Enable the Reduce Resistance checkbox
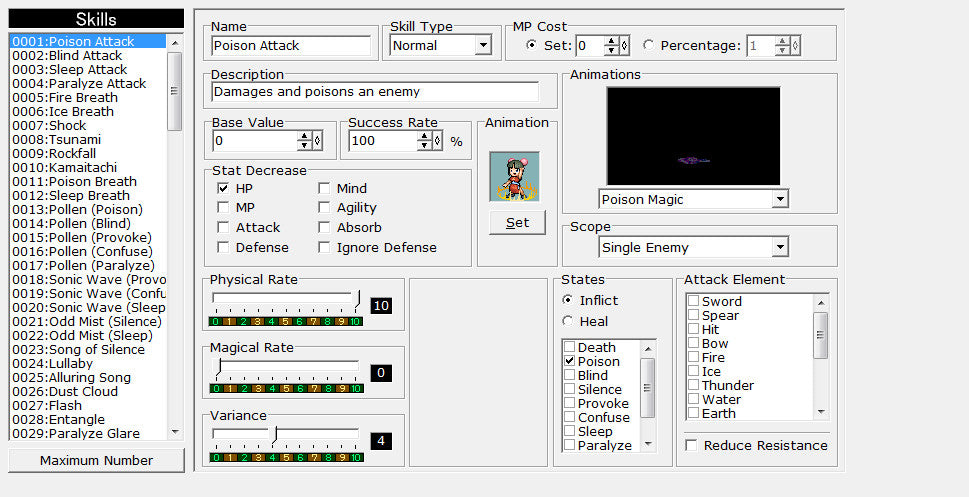The width and height of the screenshot is (969, 497). tap(692, 445)
